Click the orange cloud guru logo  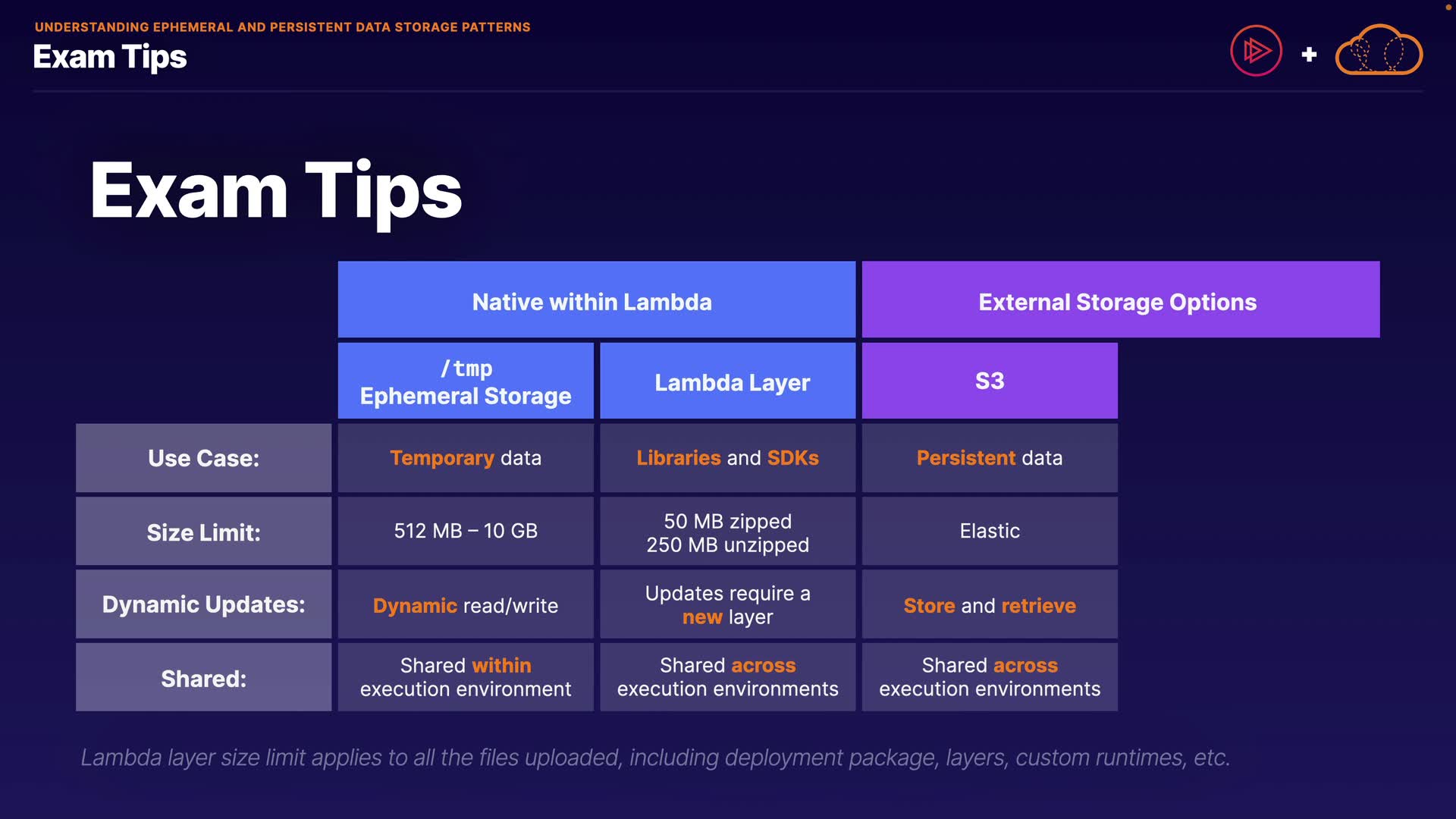click(1378, 52)
